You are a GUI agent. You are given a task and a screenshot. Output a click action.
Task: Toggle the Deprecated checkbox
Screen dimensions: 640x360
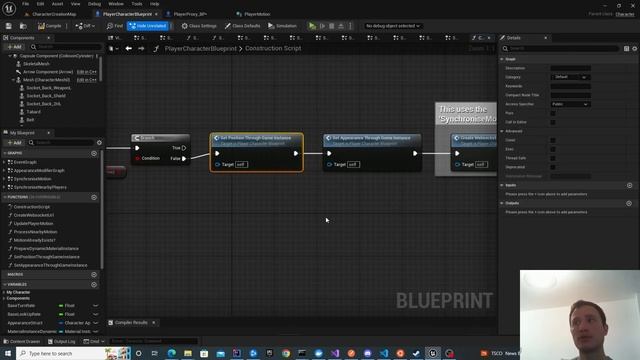tap(553, 167)
